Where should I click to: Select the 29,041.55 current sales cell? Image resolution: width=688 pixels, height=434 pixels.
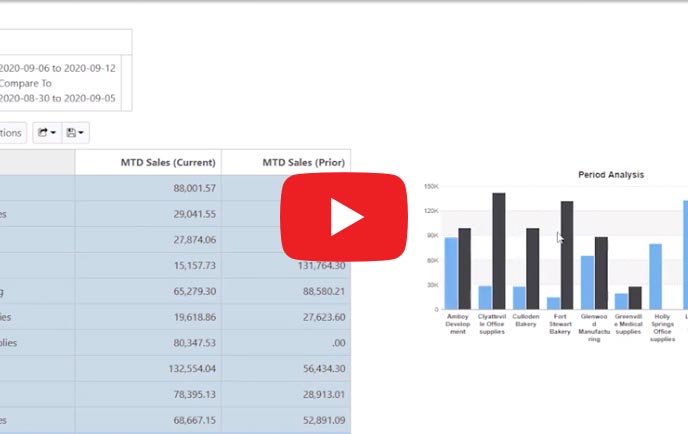click(187, 214)
